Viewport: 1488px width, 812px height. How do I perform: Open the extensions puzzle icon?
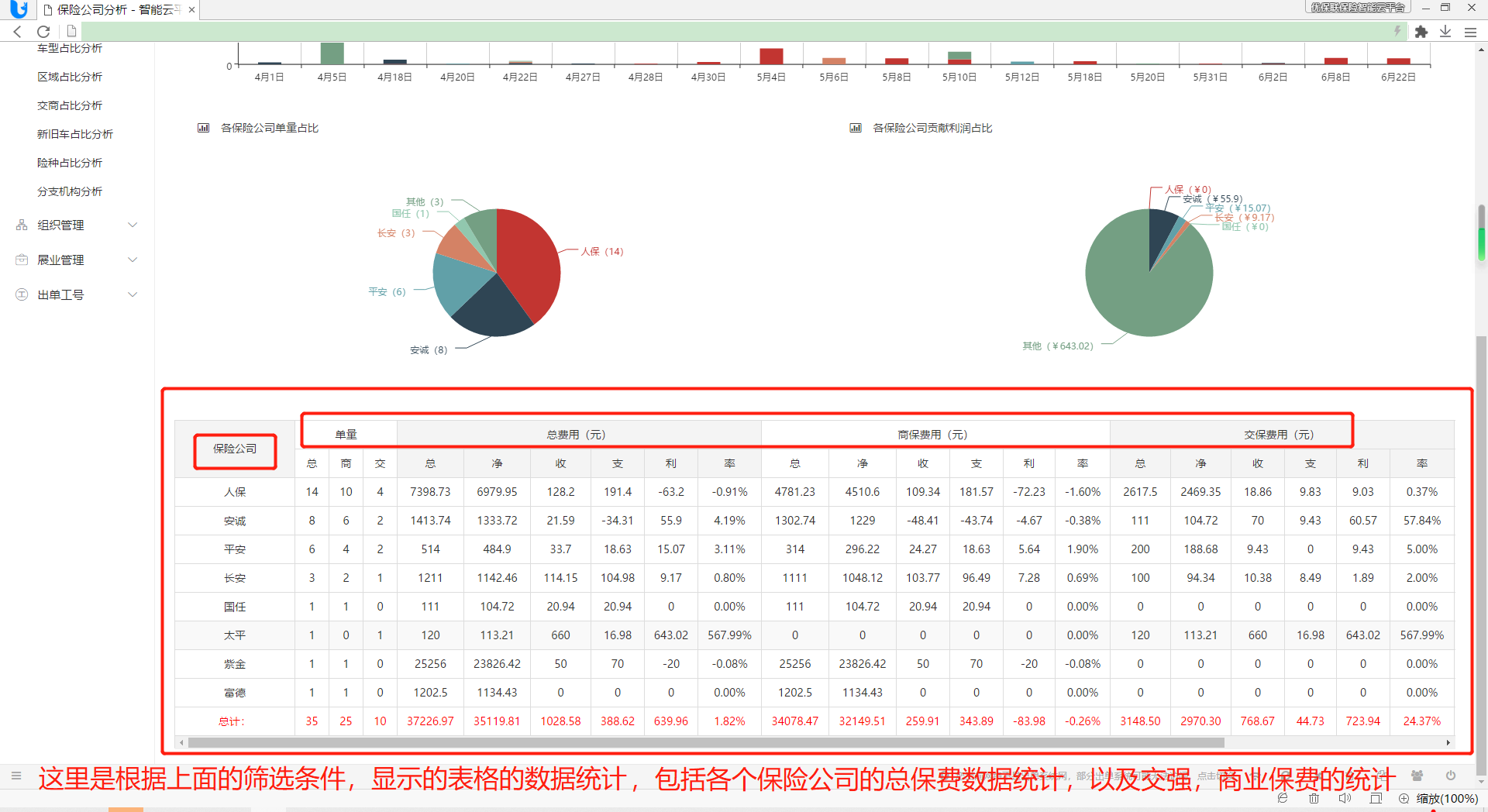pyautogui.click(x=1421, y=32)
